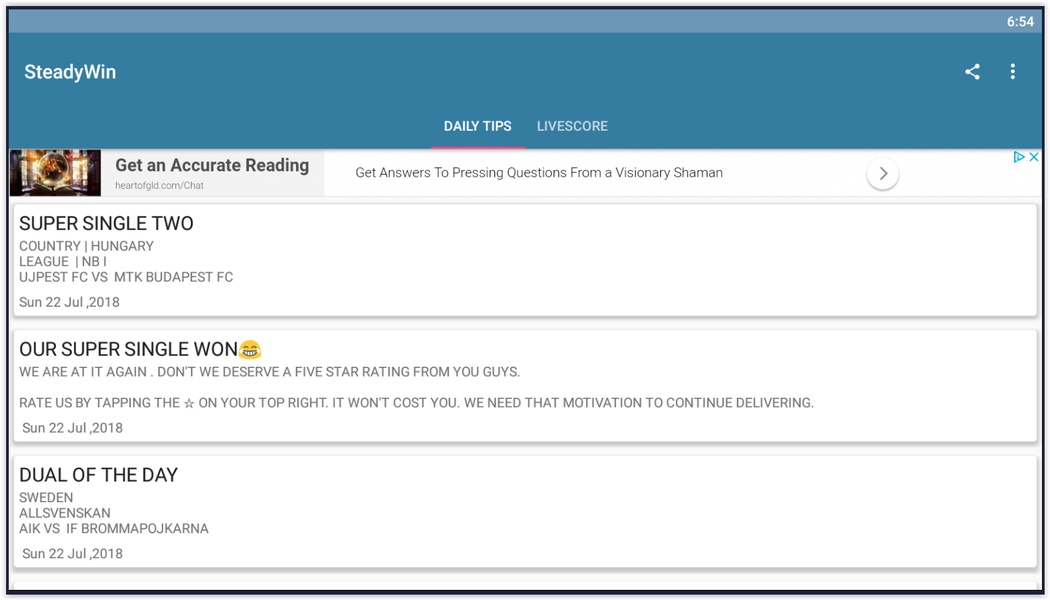
Task: Click the 'FIVE STAR RATING' message line
Action: pos(270,372)
